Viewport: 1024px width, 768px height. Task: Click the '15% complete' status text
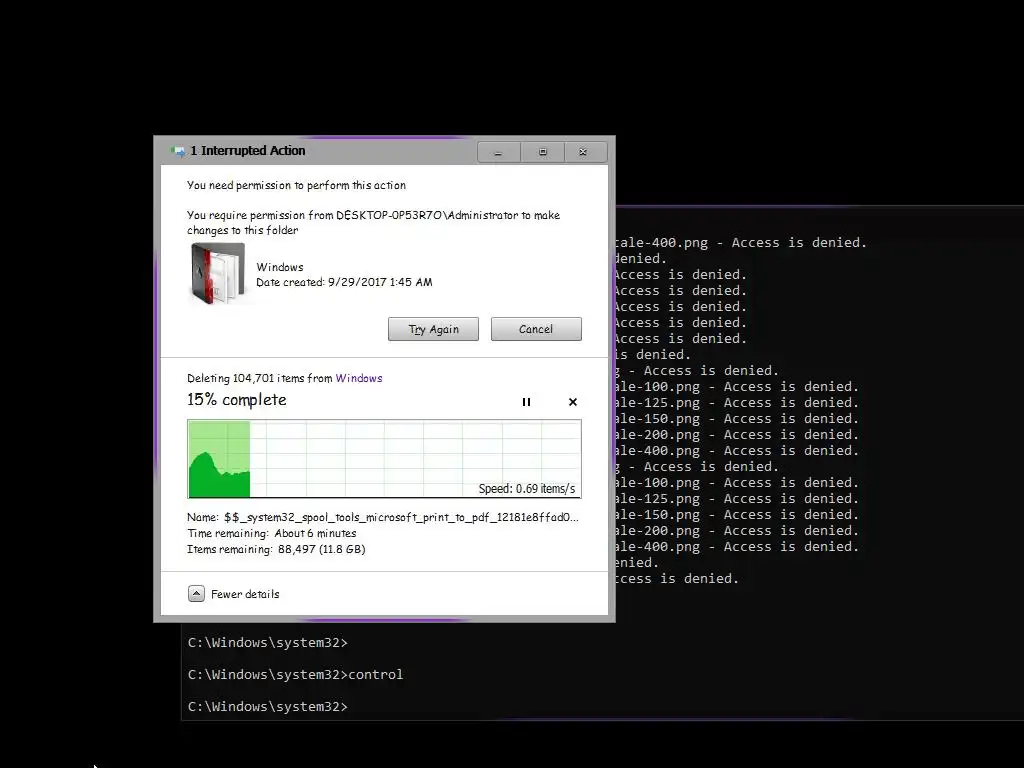(x=236, y=400)
